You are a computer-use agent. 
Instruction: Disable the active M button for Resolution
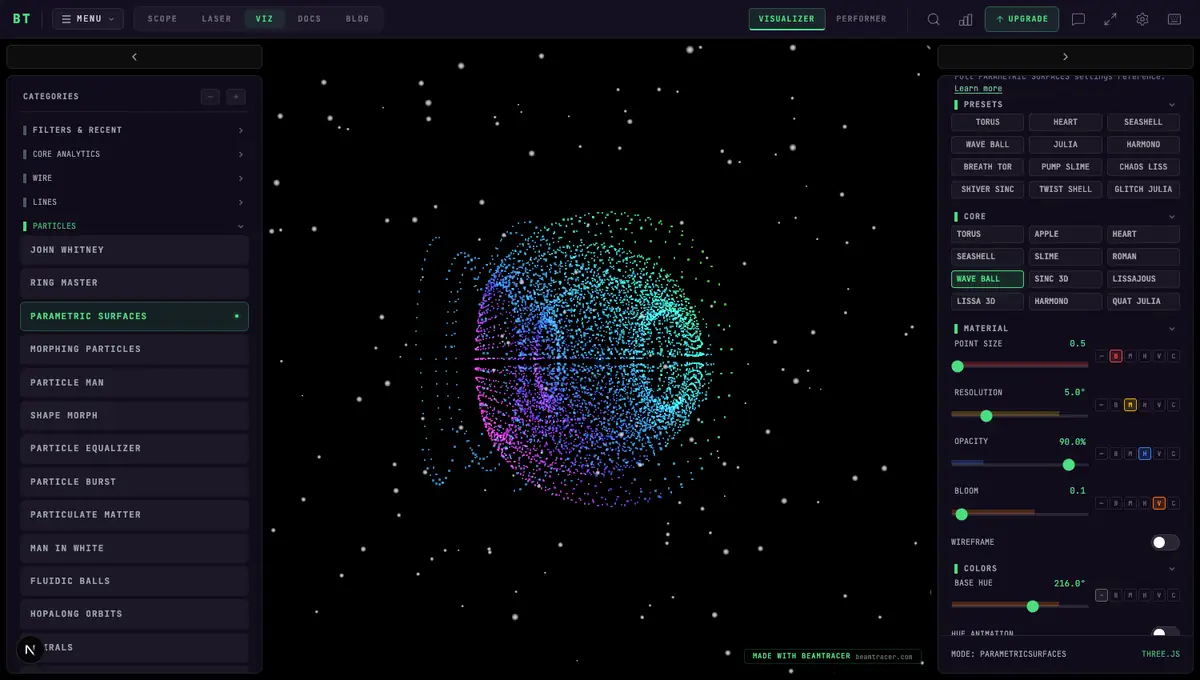[1130, 405]
